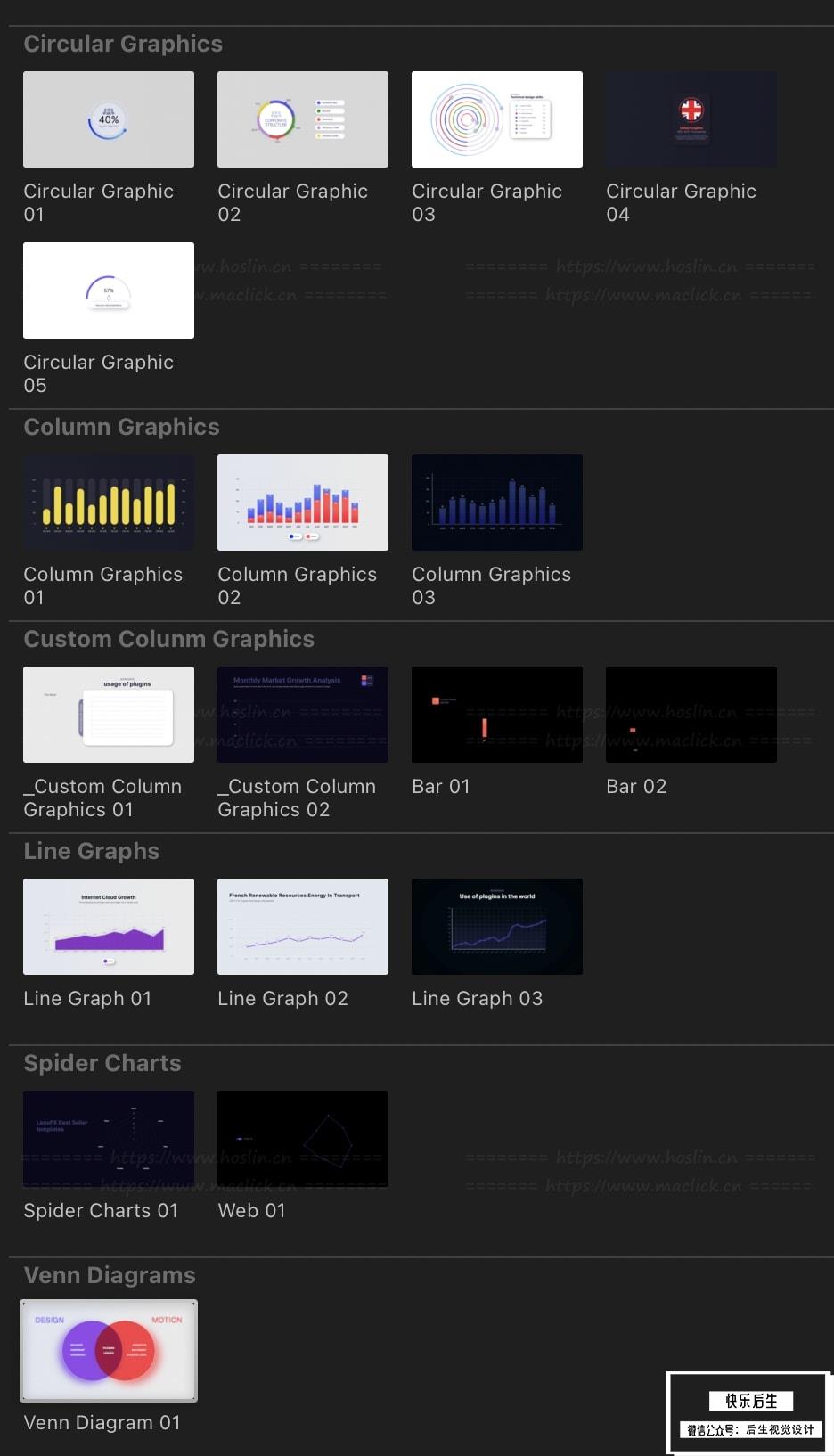Choose the Circular Graphic 03 thumbnail

(x=497, y=119)
